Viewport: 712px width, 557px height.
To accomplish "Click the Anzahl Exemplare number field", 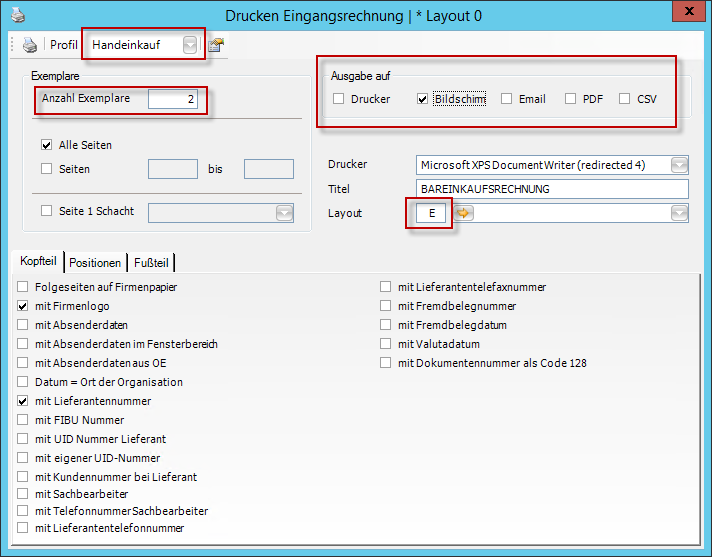I will tap(173, 99).
